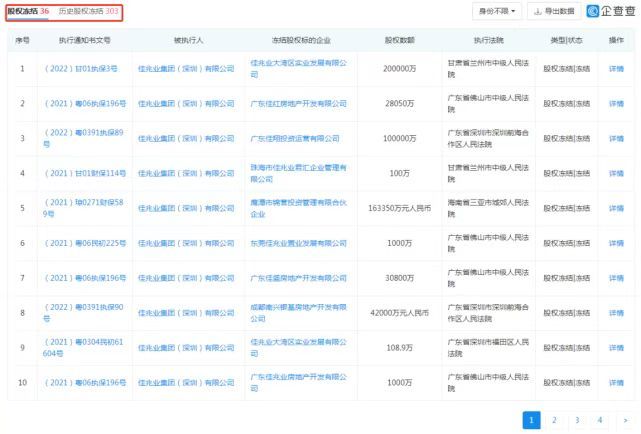Open row 10 case number (2021)粤06执保196号

(x=85, y=383)
